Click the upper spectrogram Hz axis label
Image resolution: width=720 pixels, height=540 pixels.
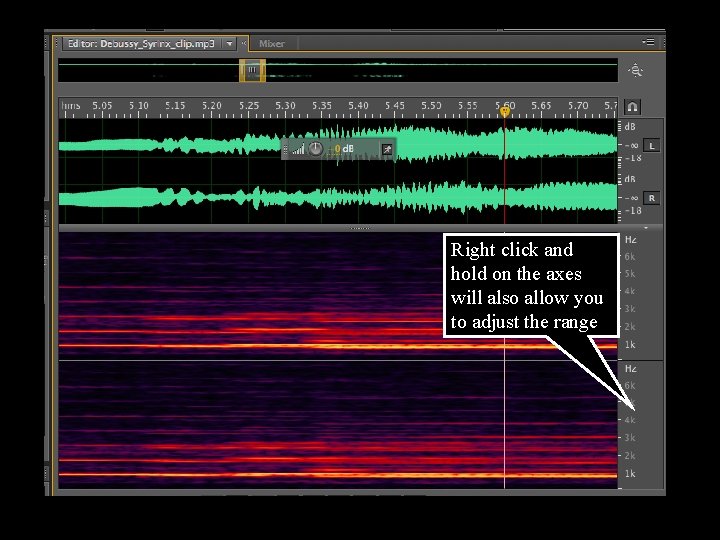tap(631, 239)
